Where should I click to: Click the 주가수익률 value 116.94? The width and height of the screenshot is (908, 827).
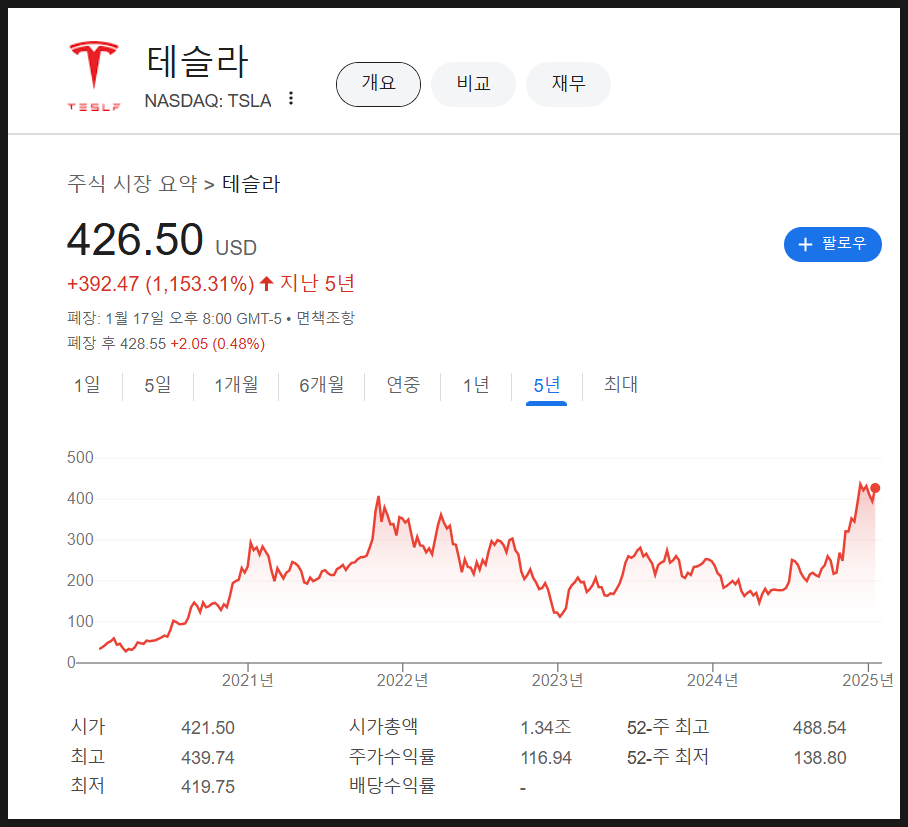pos(546,758)
